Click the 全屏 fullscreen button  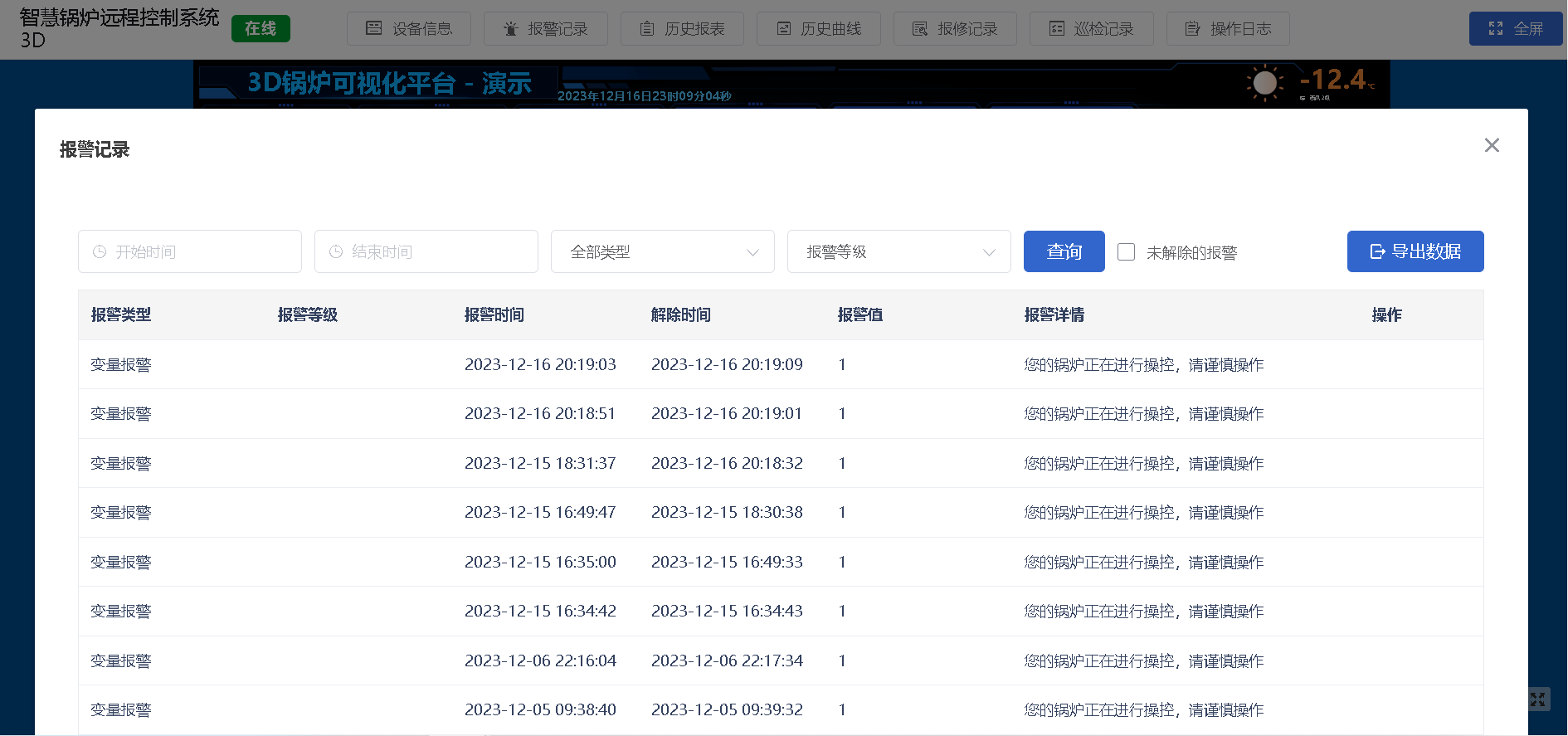click(1516, 29)
